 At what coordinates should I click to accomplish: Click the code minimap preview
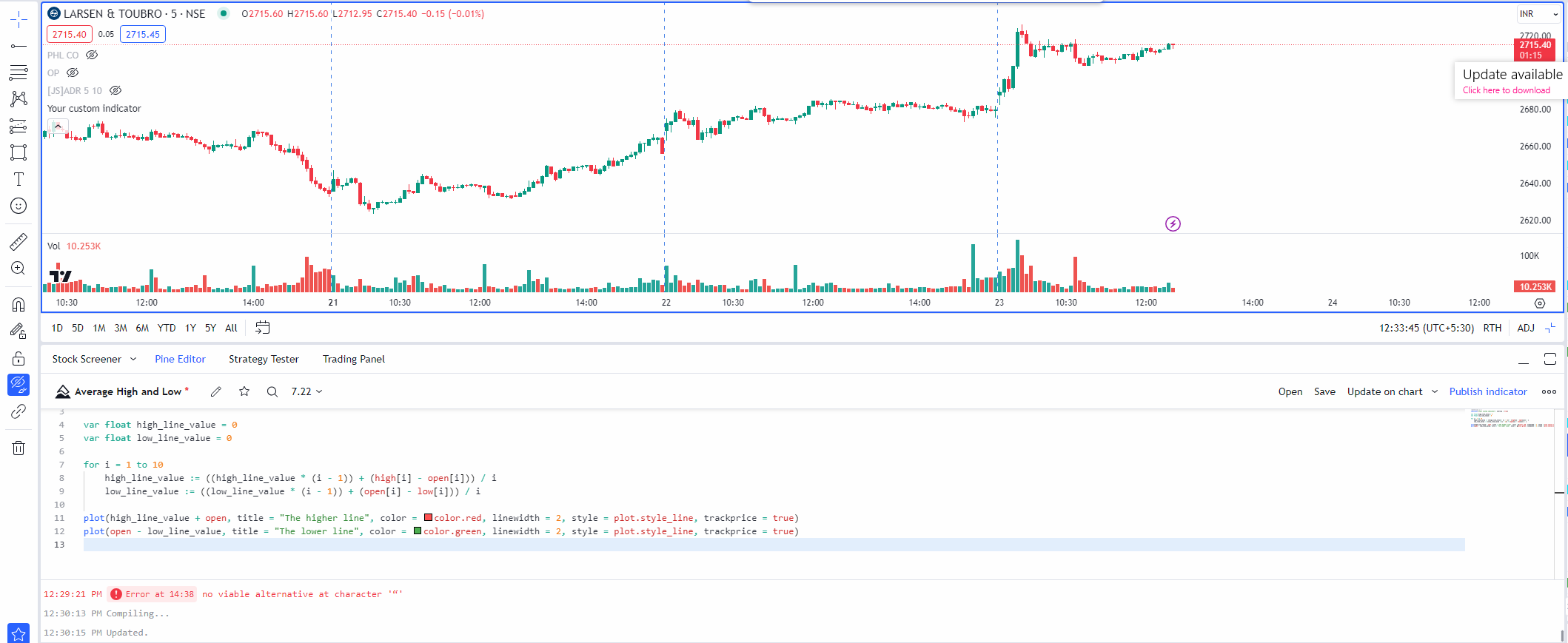[x=1511, y=419]
